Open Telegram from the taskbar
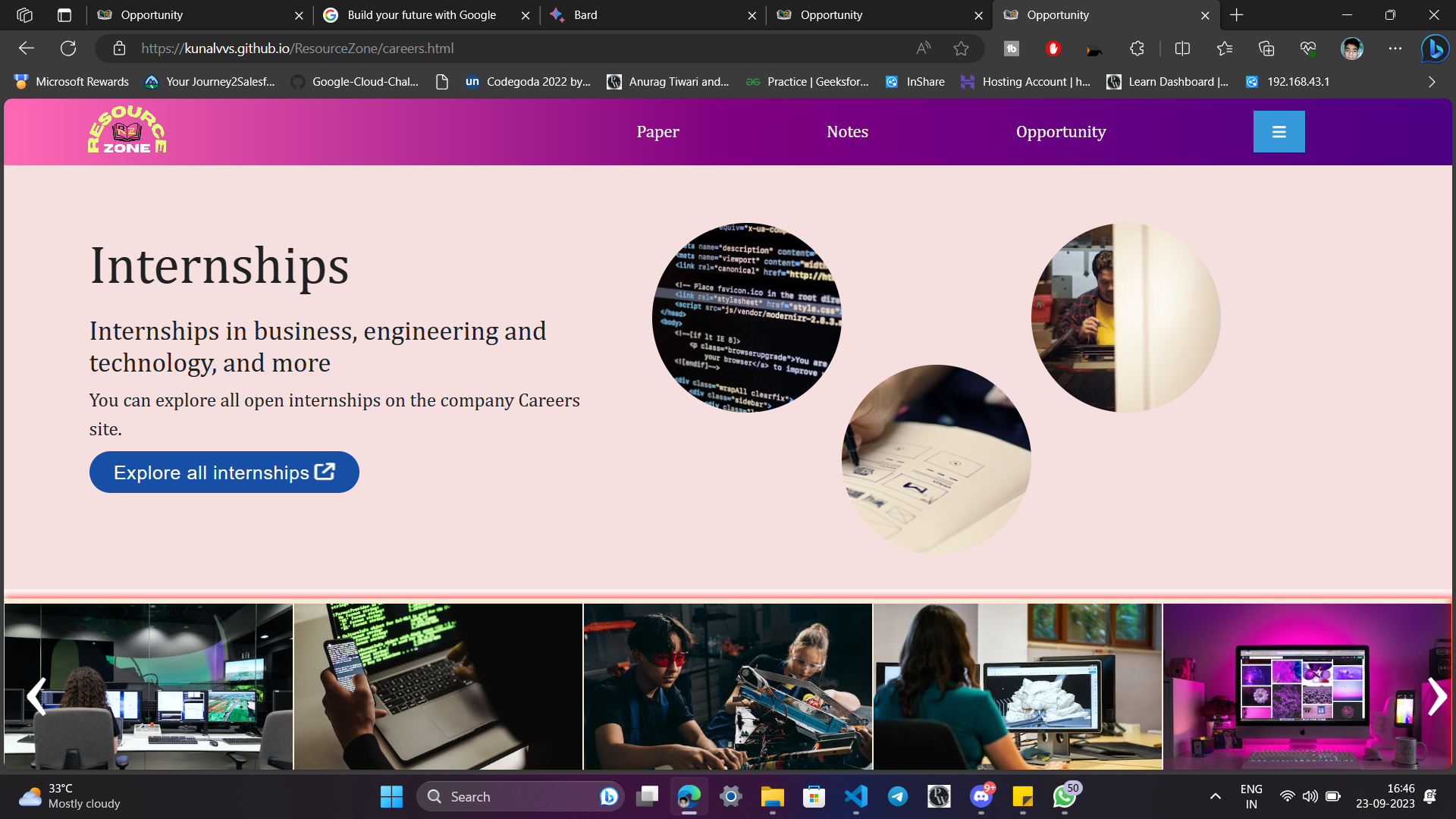This screenshot has width=1456, height=819. (897, 796)
